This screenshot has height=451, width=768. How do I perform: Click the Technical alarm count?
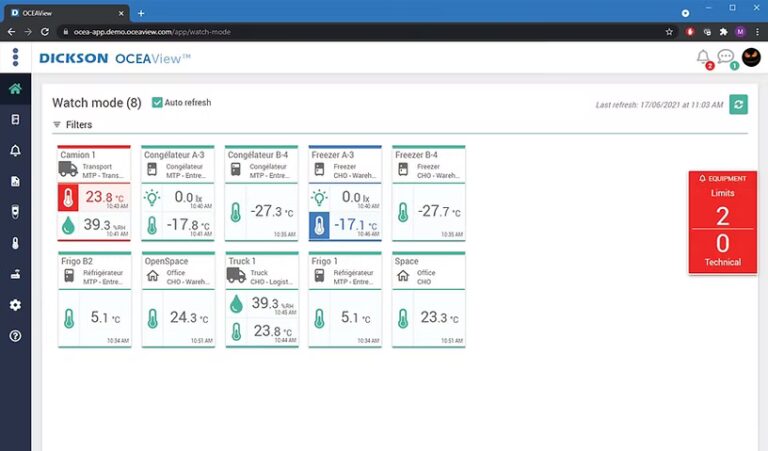tap(722, 243)
